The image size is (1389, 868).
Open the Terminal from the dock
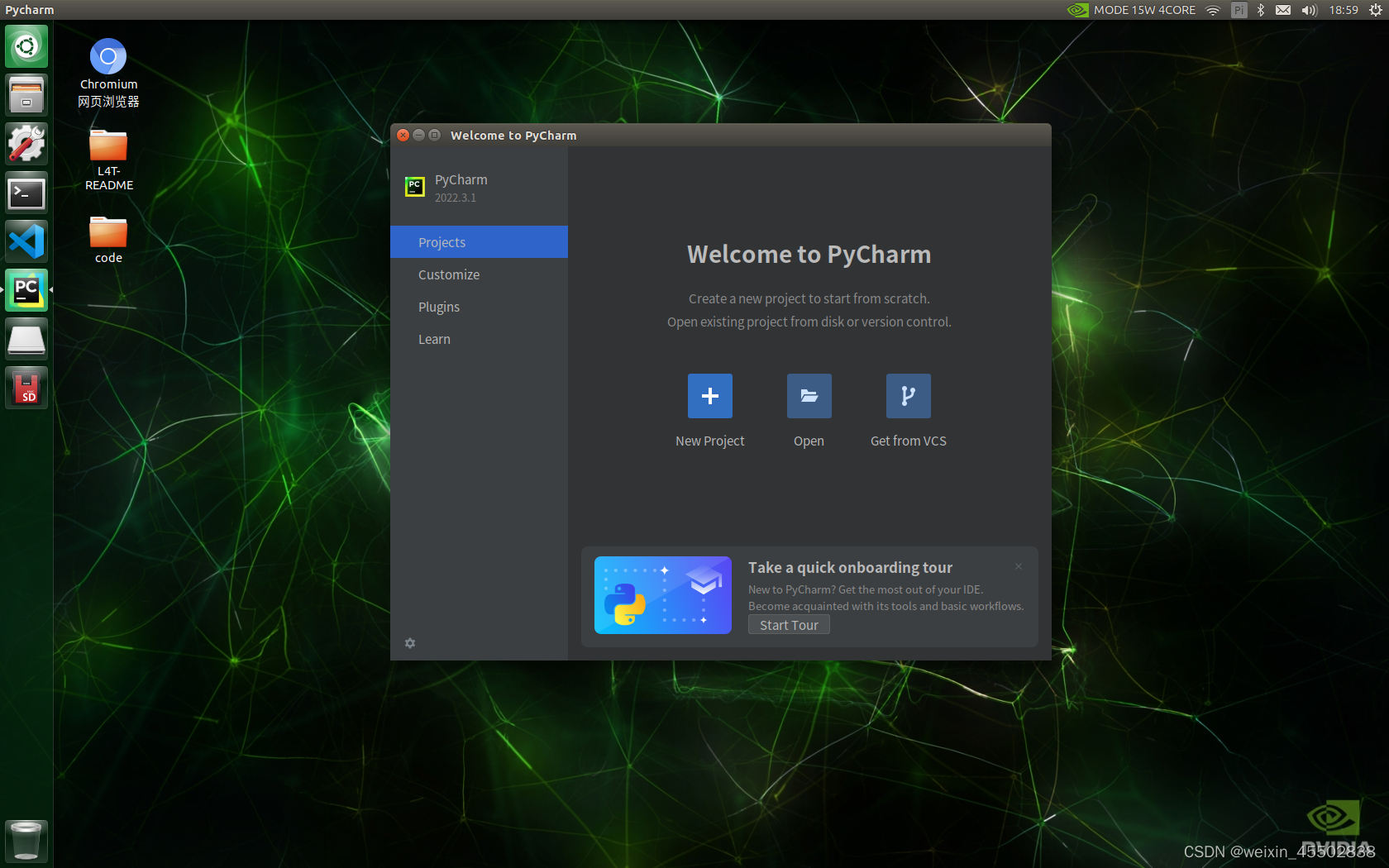26,193
